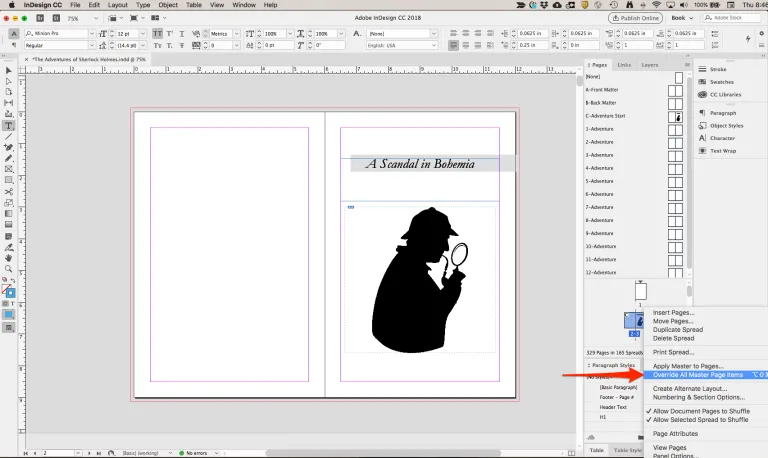Select the Rectangle tool

pos(8,180)
